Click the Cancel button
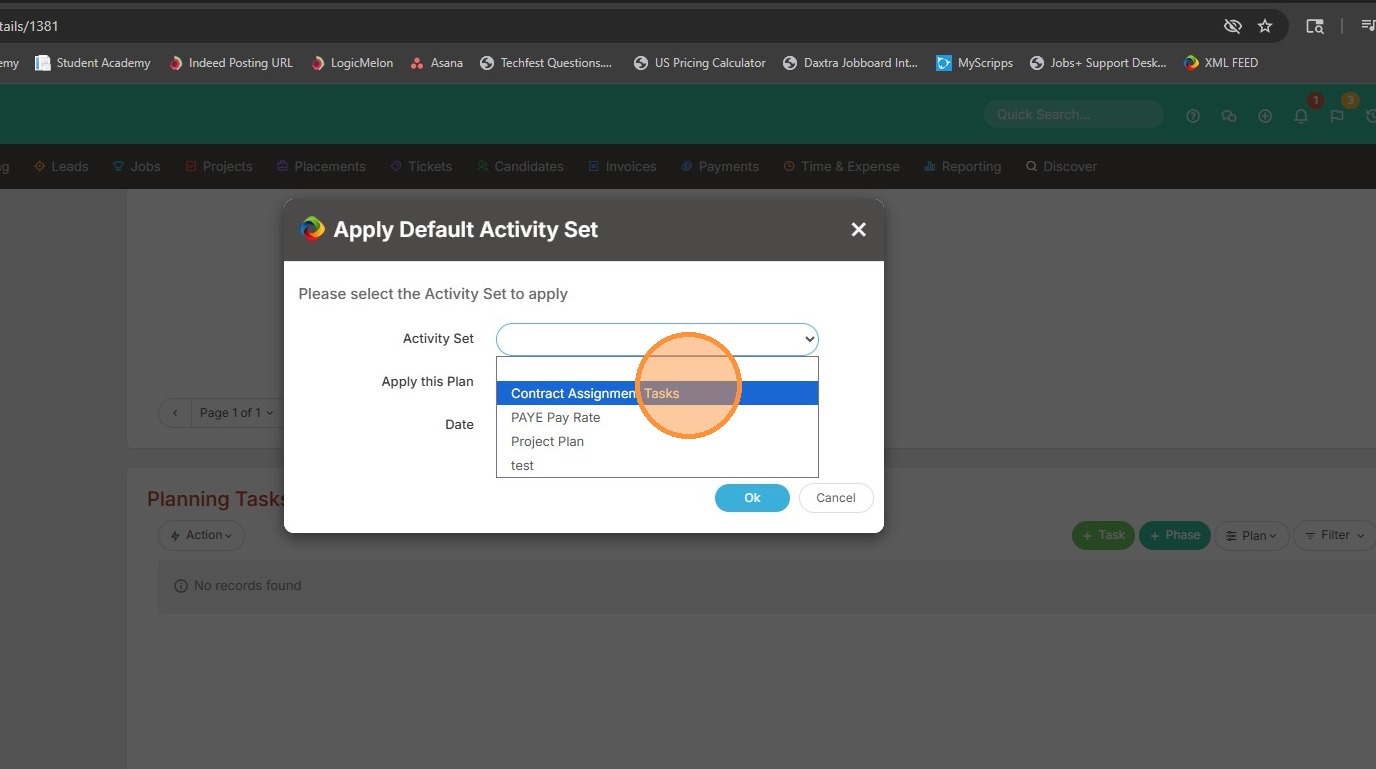Image resolution: width=1376 pixels, height=769 pixels. pos(836,498)
